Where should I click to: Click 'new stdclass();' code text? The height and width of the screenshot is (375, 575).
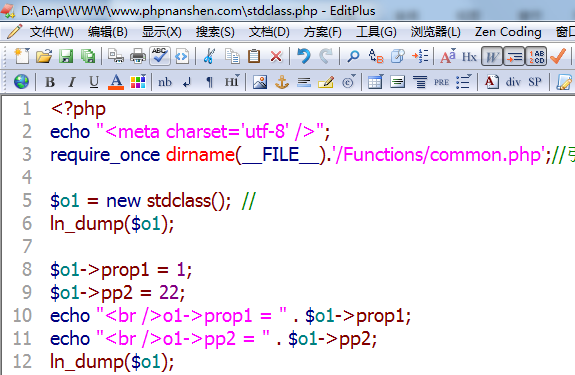169,201
